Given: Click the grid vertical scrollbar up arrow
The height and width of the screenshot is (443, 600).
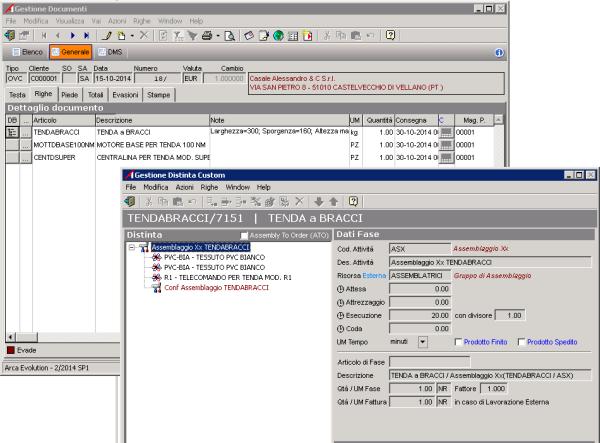Looking at the screenshot, I should 498,120.
